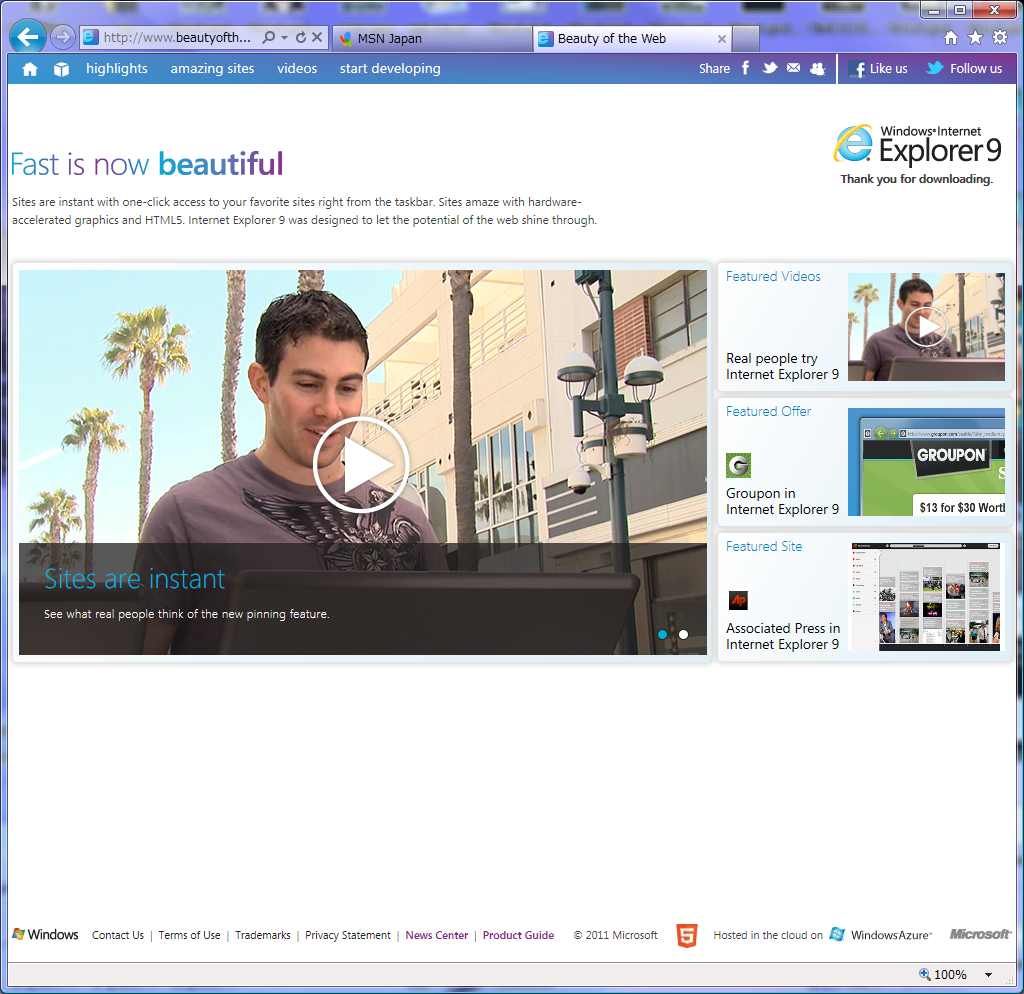This screenshot has width=1024, height=994.
Task: Click the address bar search magnifier icon
Action: click(268, 37)
